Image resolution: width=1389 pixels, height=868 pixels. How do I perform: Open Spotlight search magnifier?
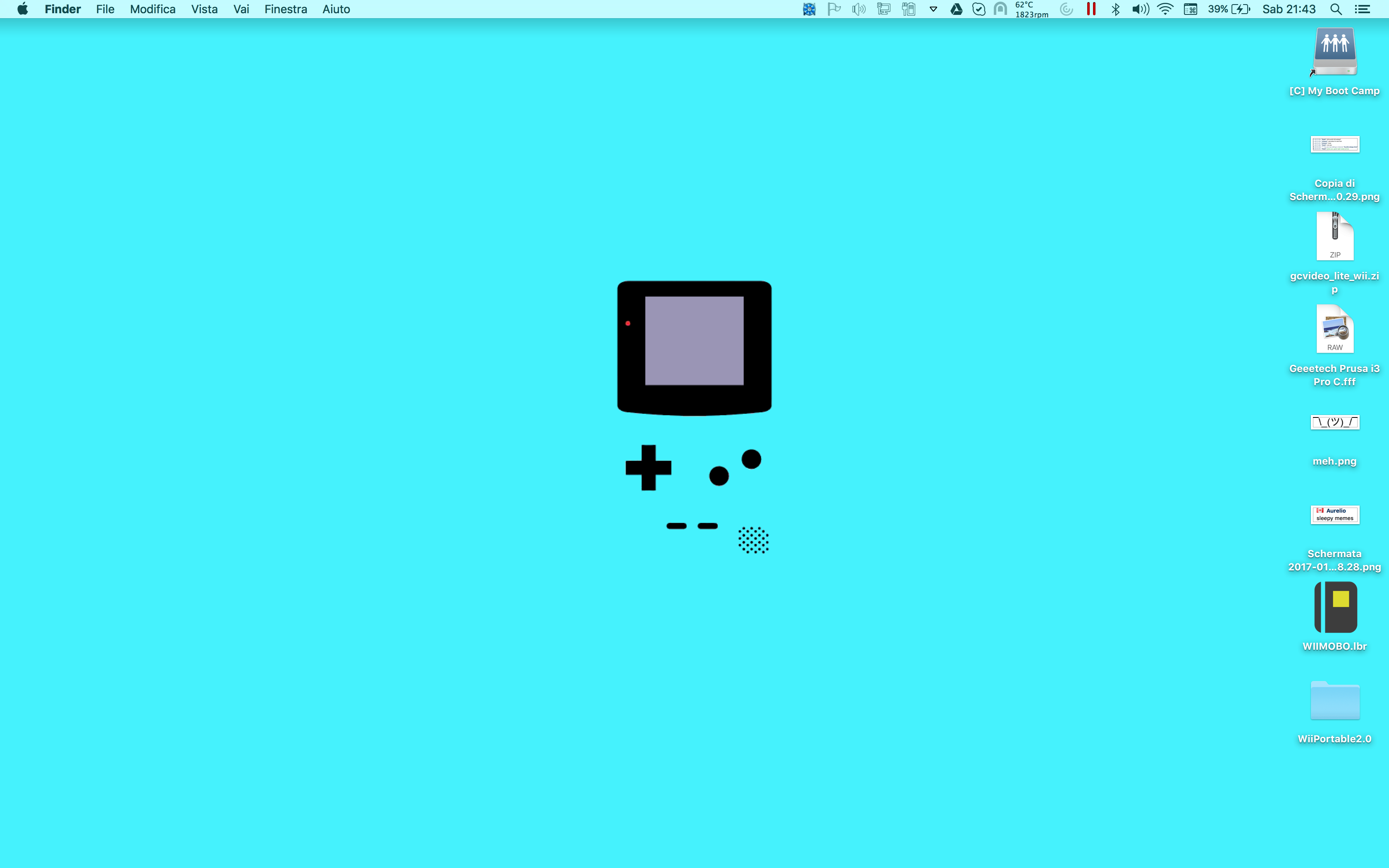tap(1336, 9)
